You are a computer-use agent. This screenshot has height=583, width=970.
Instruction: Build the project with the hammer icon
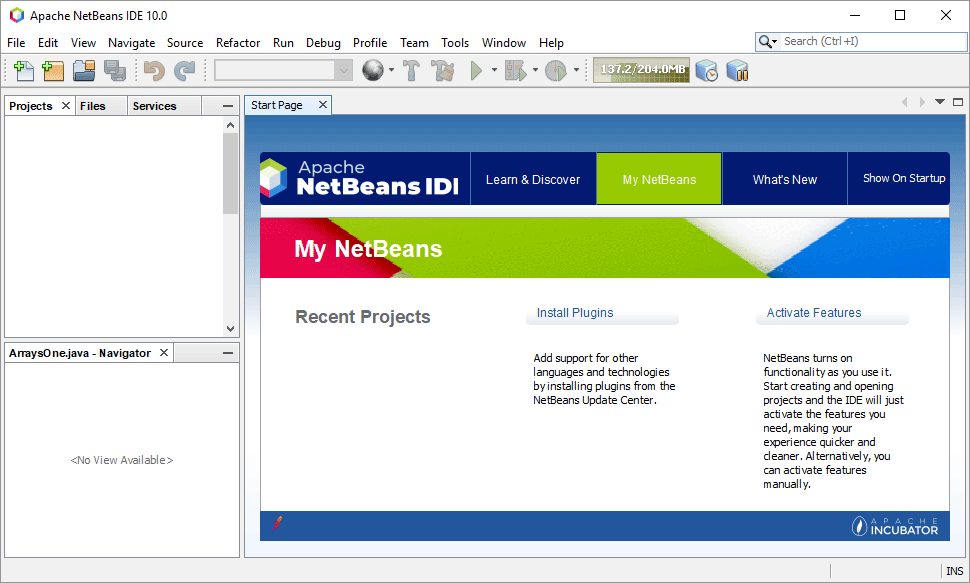[412, 70]
